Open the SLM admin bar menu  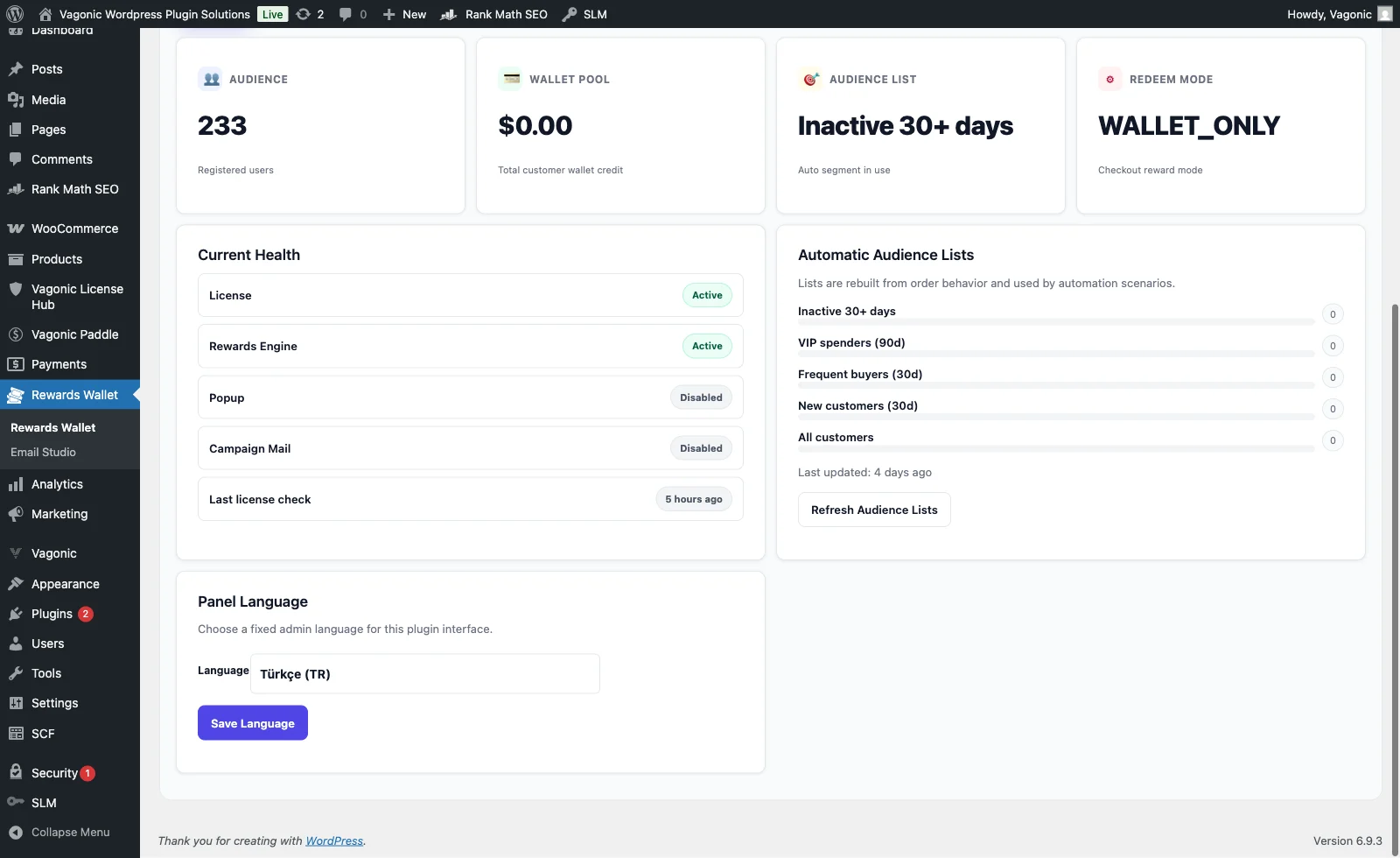(584, 14)
